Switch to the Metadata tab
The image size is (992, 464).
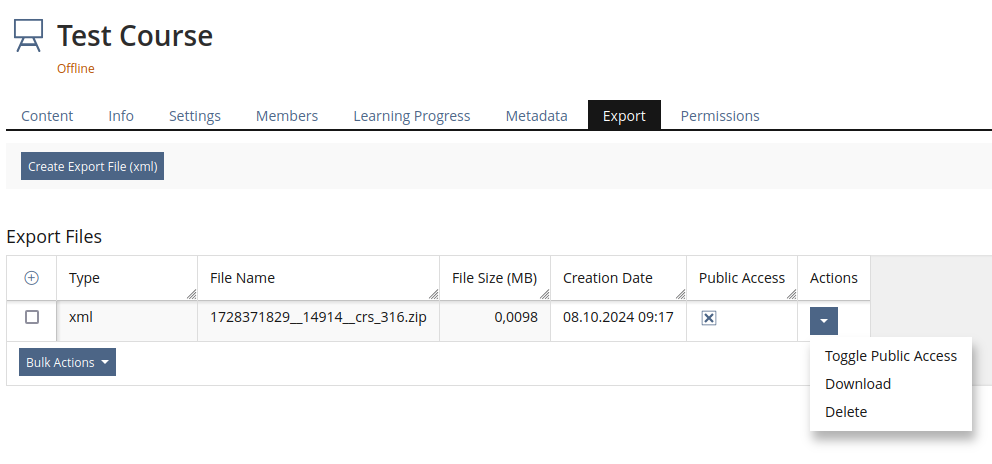pos(536,116)
